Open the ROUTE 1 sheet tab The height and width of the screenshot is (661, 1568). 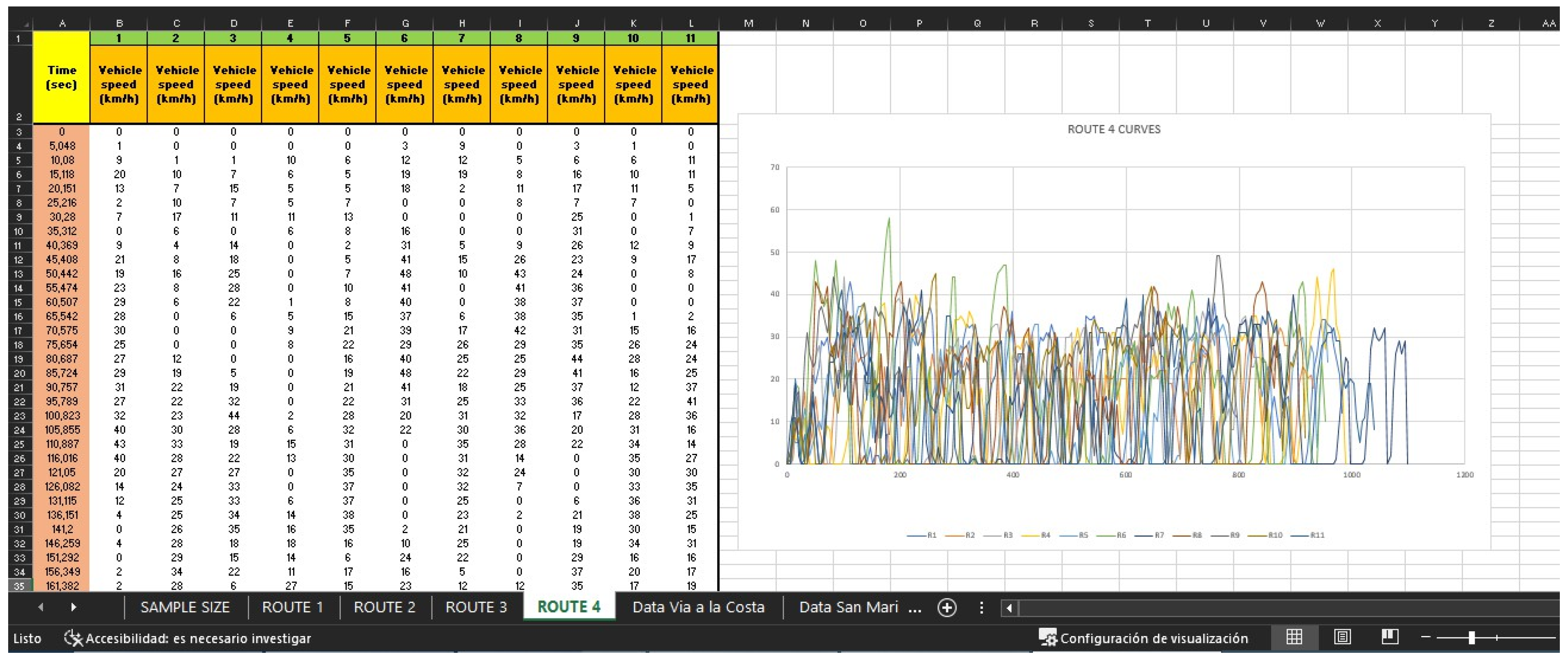[x=293, y=608]
